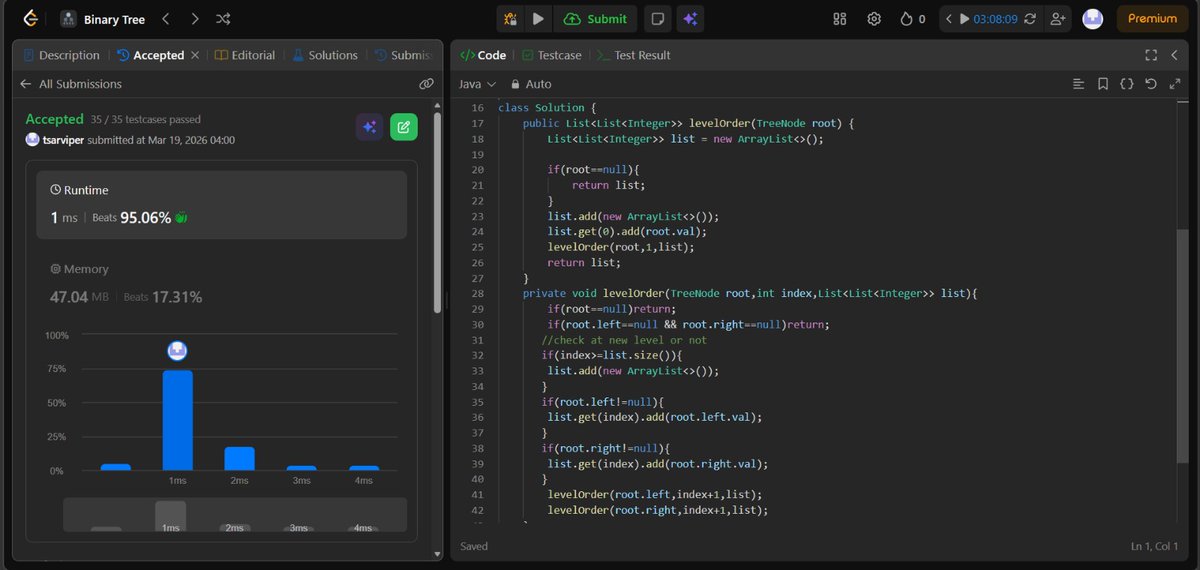1200x570 pixels.
Task: Switch to the Submissions tab
Action: tap(402, 55)
